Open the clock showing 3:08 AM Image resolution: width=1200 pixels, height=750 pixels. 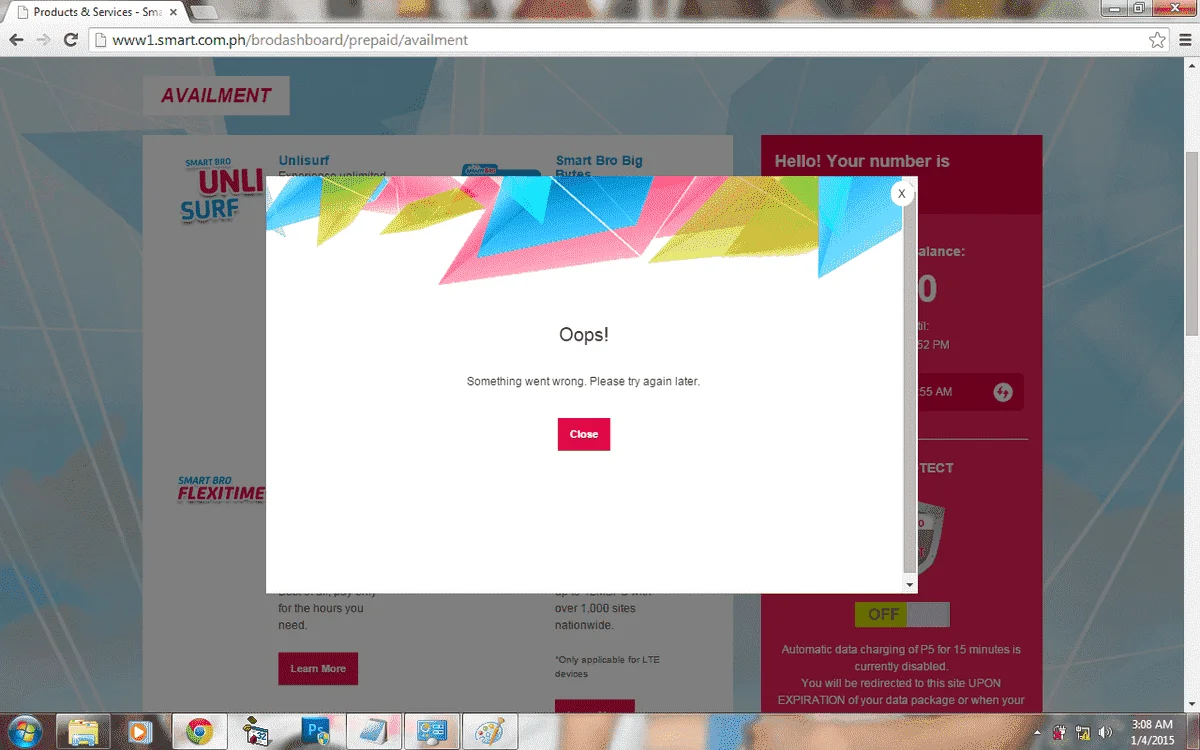coord(1154,731)
